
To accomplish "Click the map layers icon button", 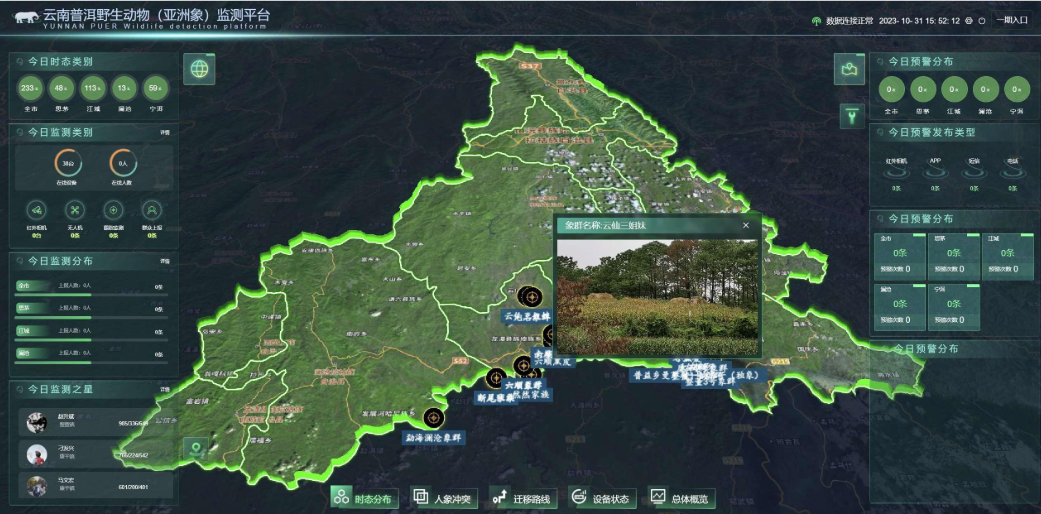I will [849, 69].
